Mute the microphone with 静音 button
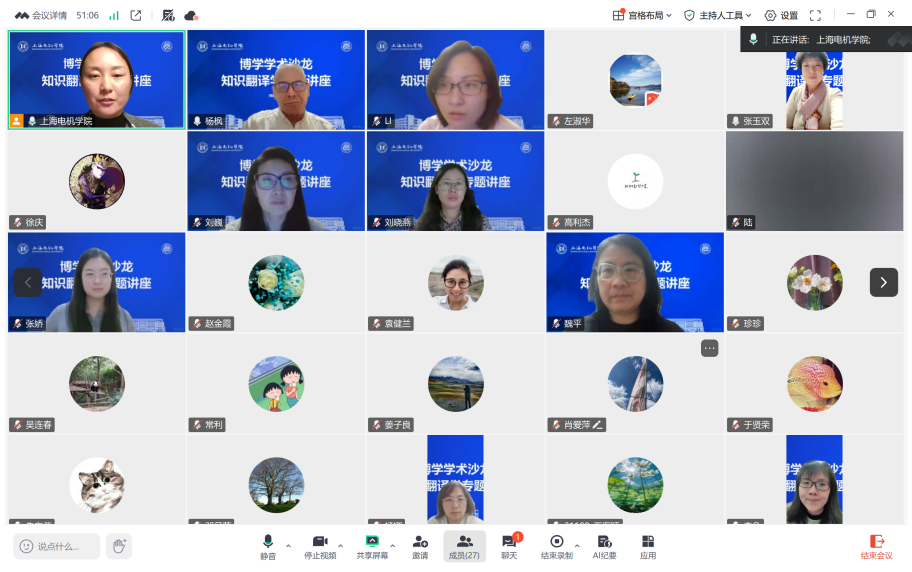The height and width of the screenshot is (572, 912). 268,546
